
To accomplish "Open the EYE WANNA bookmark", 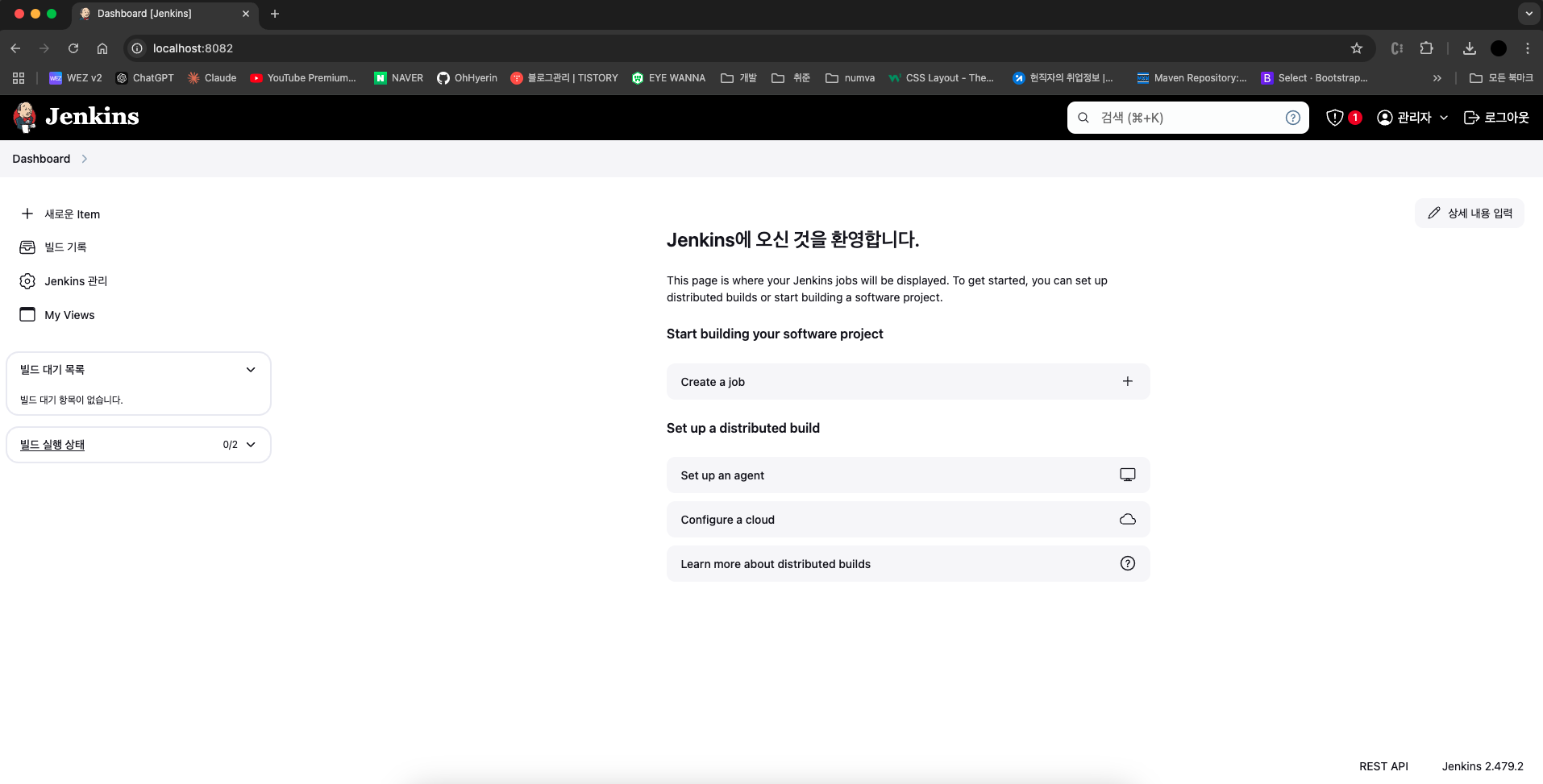I will coord(669,78).
